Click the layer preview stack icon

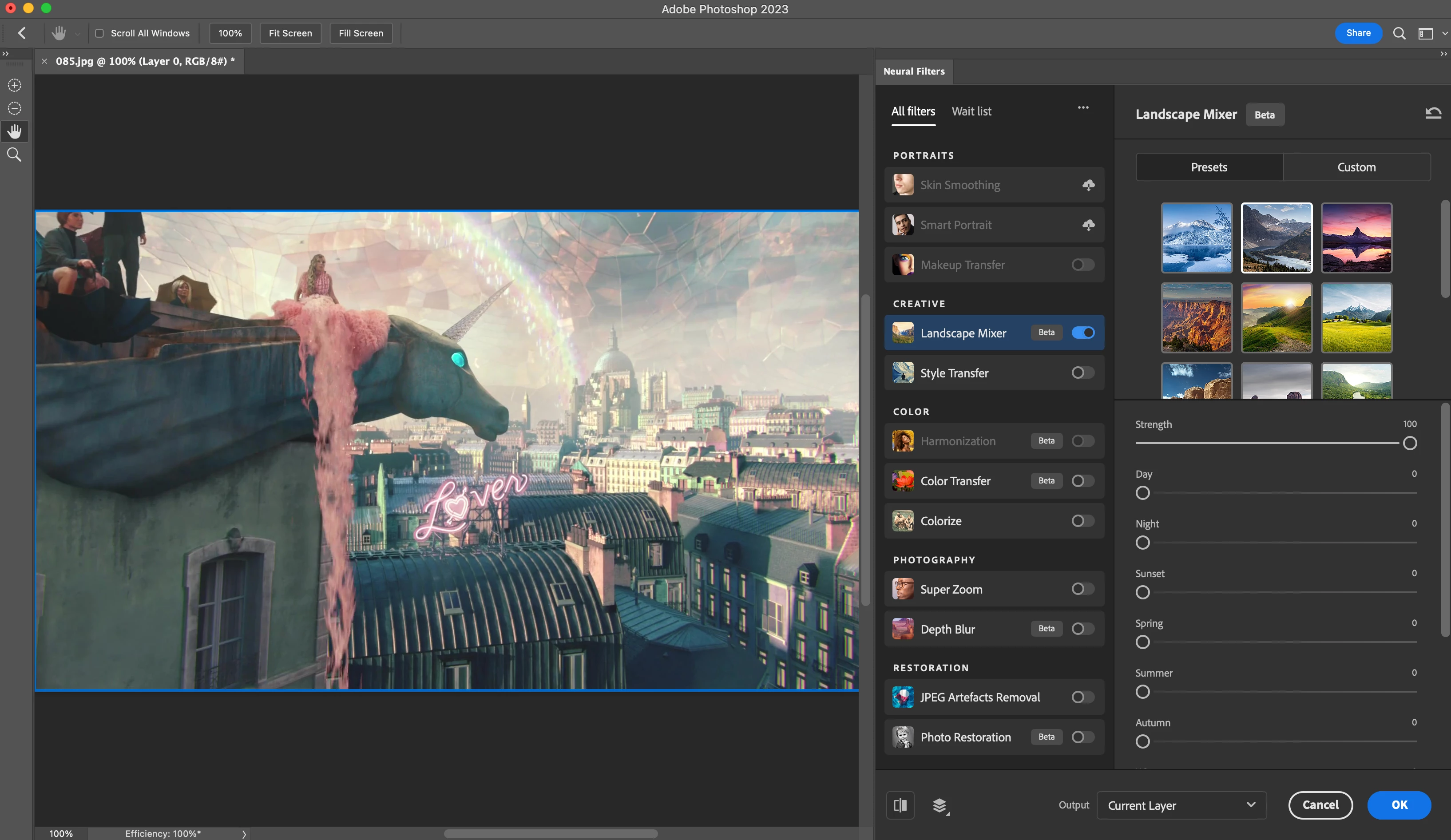[940, 805]
